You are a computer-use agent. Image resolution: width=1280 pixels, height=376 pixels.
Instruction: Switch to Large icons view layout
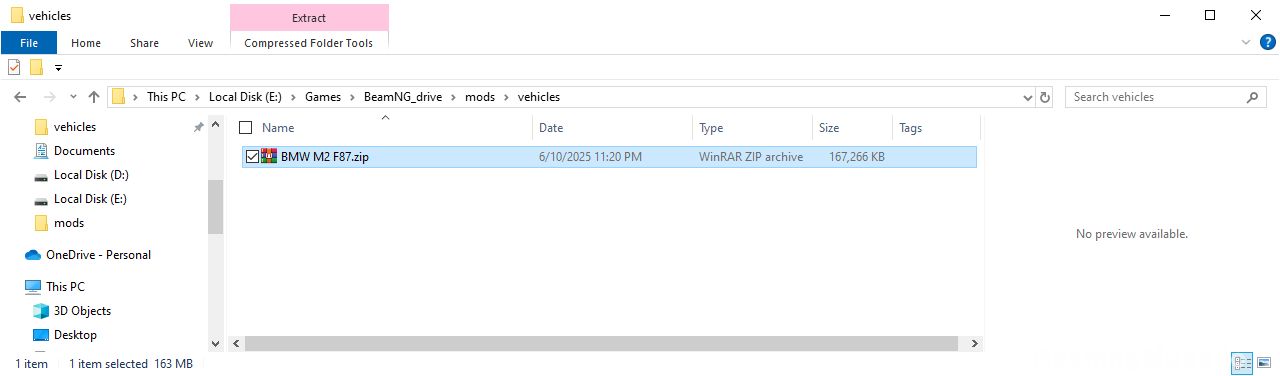[1263, 364]
